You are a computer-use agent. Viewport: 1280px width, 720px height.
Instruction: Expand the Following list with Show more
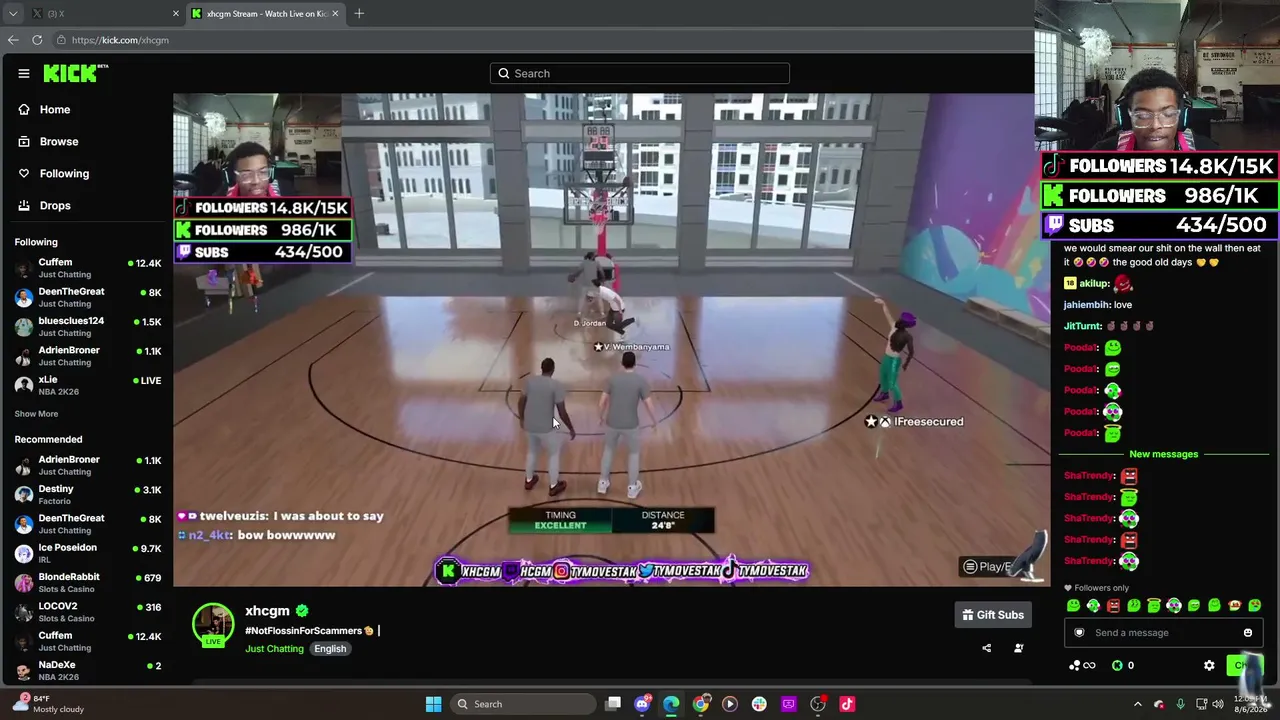36,413
